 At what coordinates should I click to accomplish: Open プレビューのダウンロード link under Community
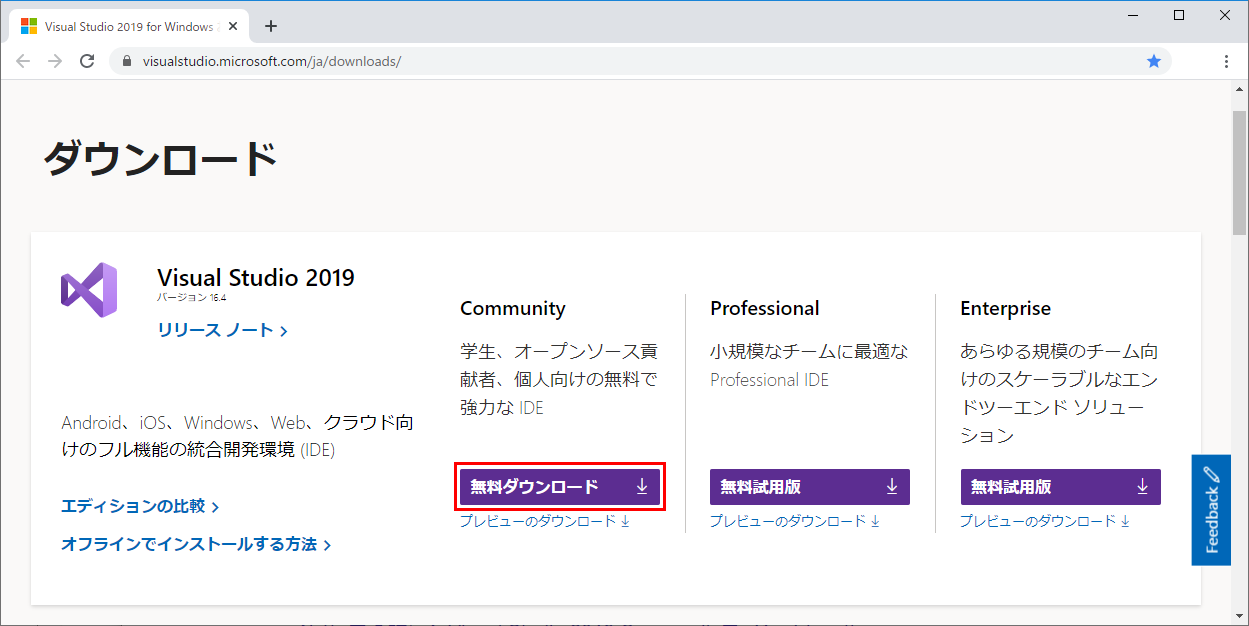pyautogui.click(x=540, y=520)
